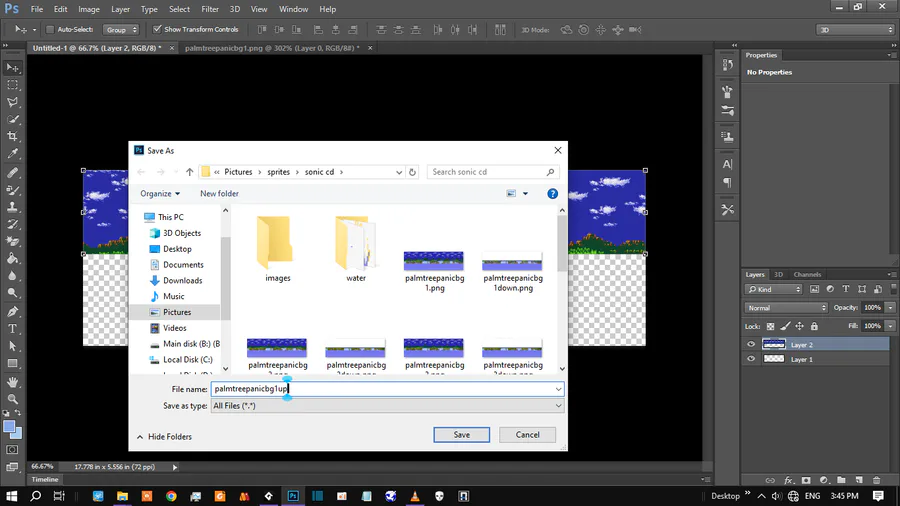Open Save As dialog help icon

[x=552, y=194]
